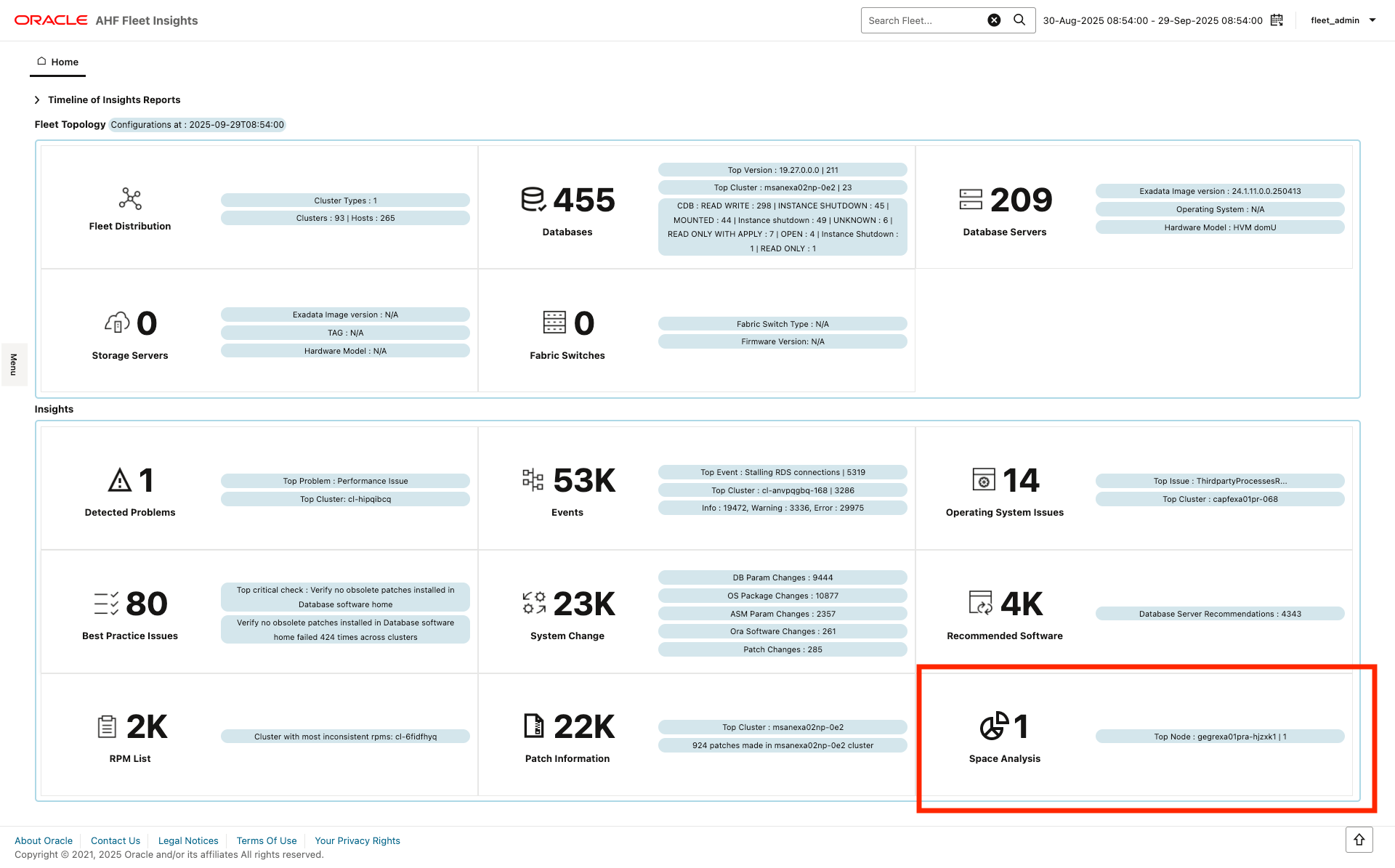Select the Patch Information document icon
Viewport: 1395px width, 868px height.
point(533,726)
